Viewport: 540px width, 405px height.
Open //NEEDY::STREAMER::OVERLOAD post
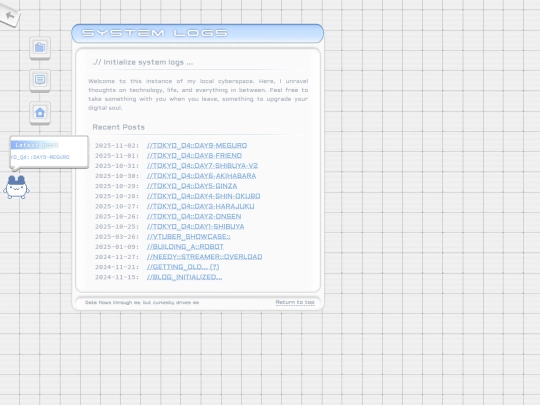coord(205,257)
